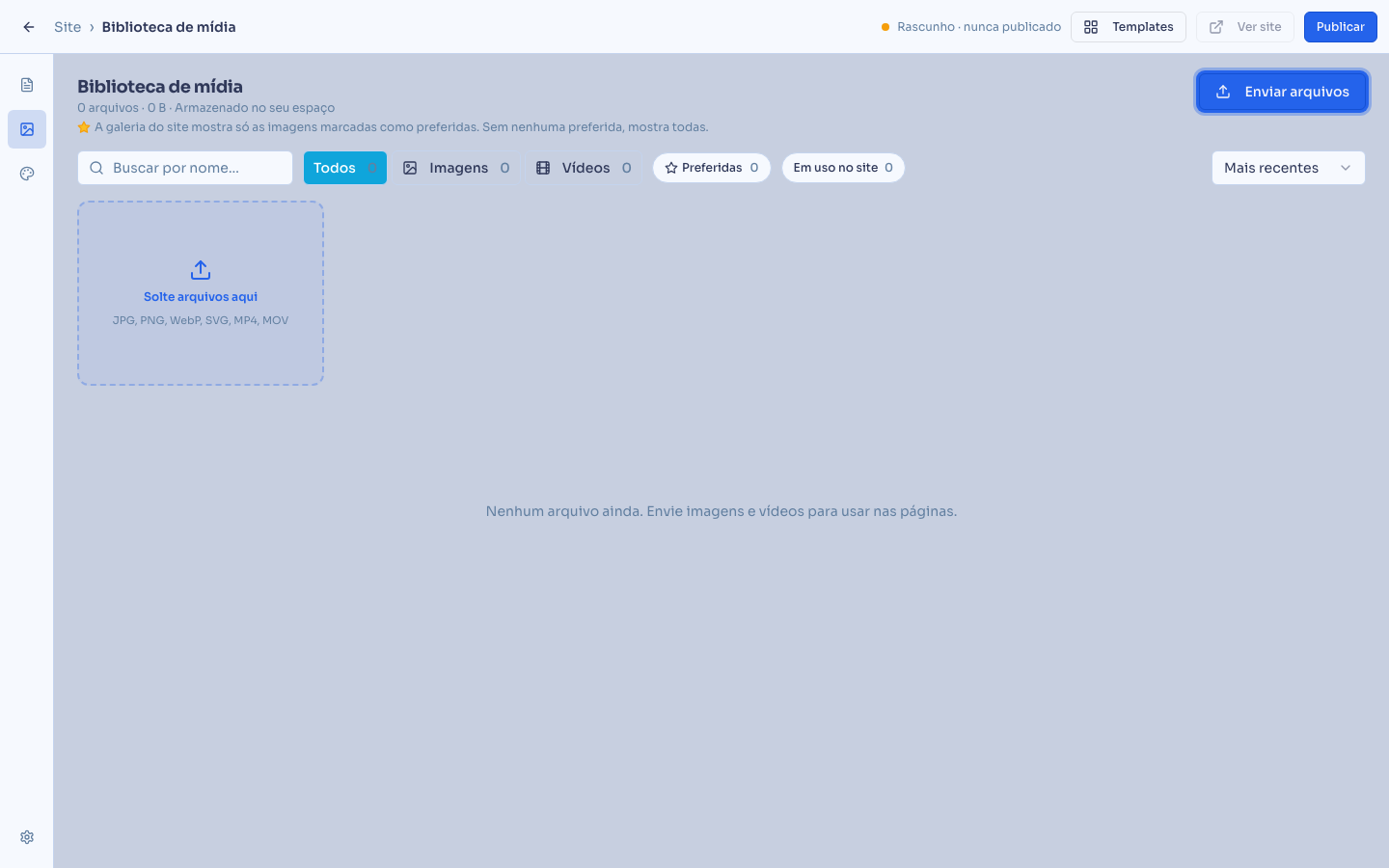Click the Nenhum arquivo ainda empty message
1389x868 pixels.
pos(722,511)
